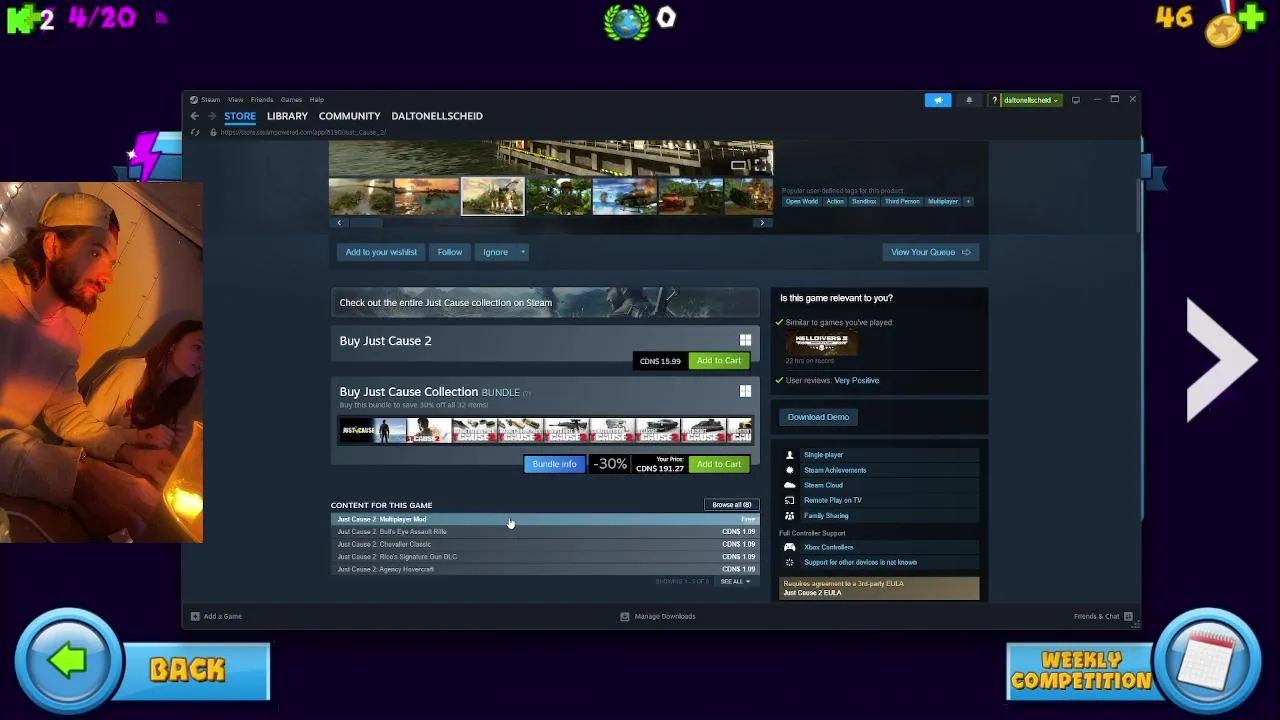Expand the media player to fullscreen
This screenshot has height=720, width=1280.
coord(762,164)
